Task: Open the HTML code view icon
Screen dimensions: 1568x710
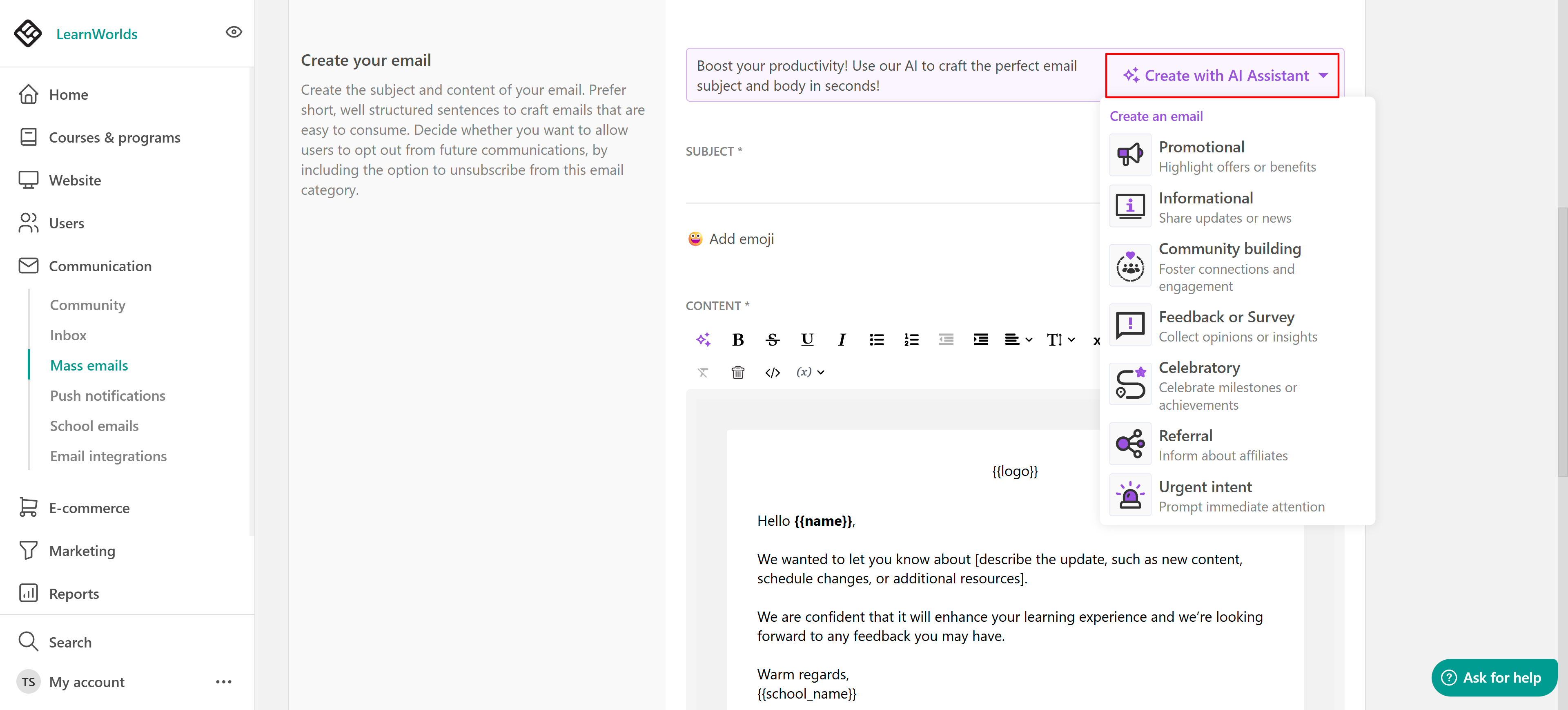Action: 773,373
